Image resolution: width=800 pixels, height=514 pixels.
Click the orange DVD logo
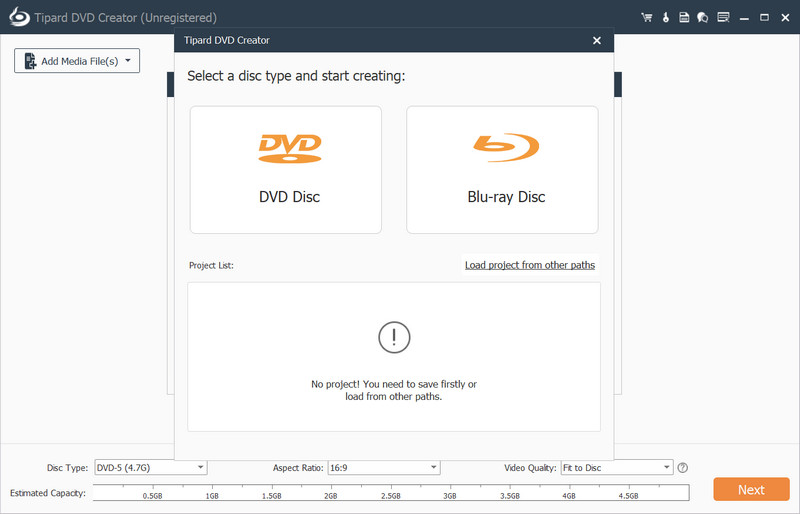pyautogui.click(x=290, y=148)
